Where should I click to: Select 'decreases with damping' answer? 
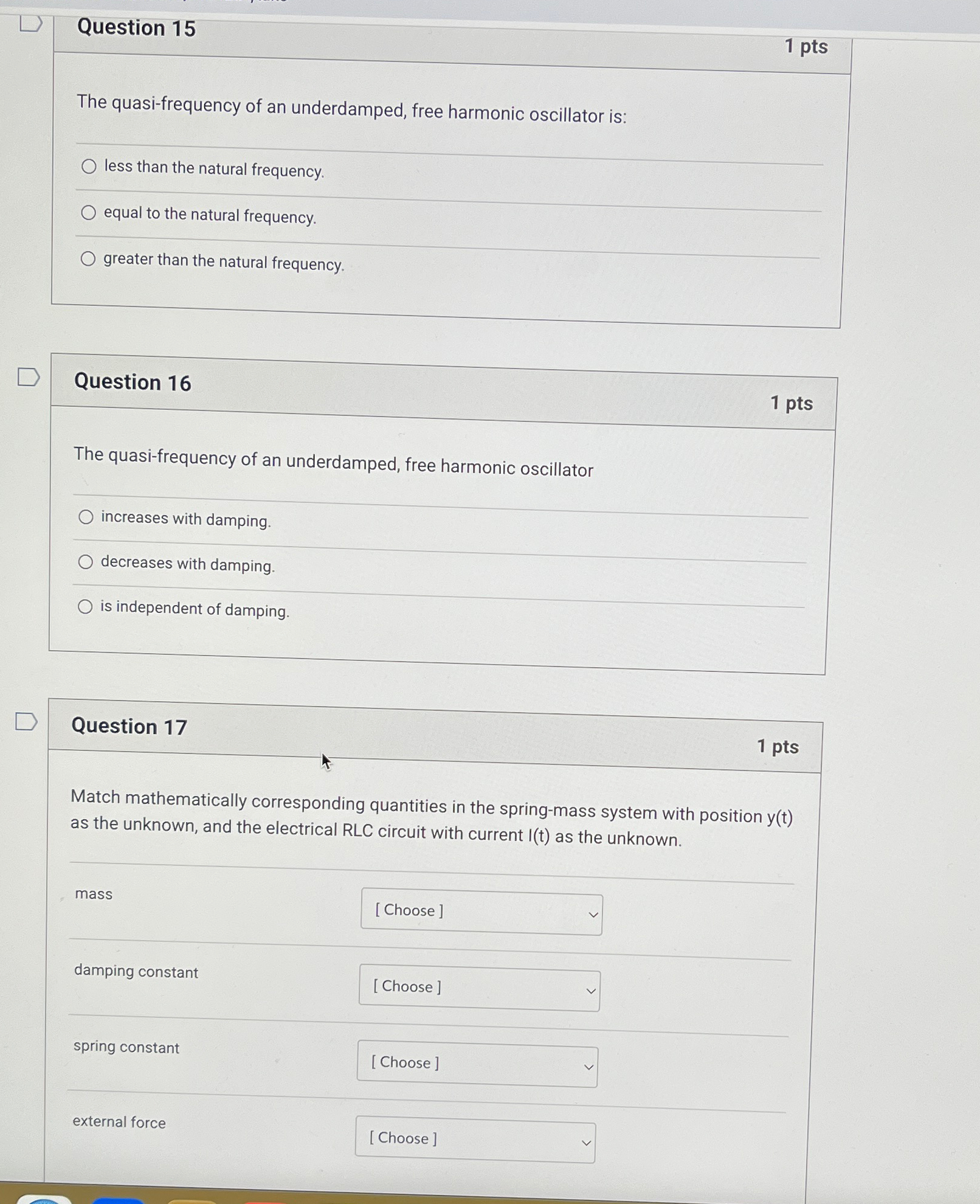(x=86, y=562)
